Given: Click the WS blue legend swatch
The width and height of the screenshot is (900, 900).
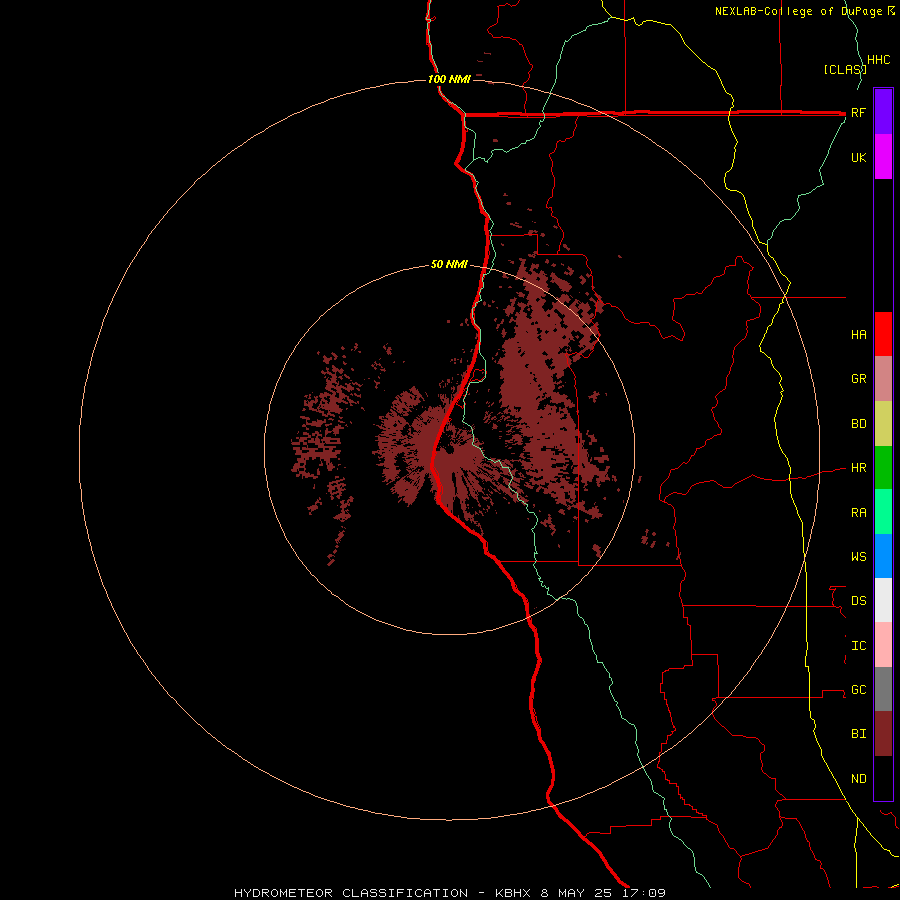Looking at the screenshot, I should coord(883,556).
